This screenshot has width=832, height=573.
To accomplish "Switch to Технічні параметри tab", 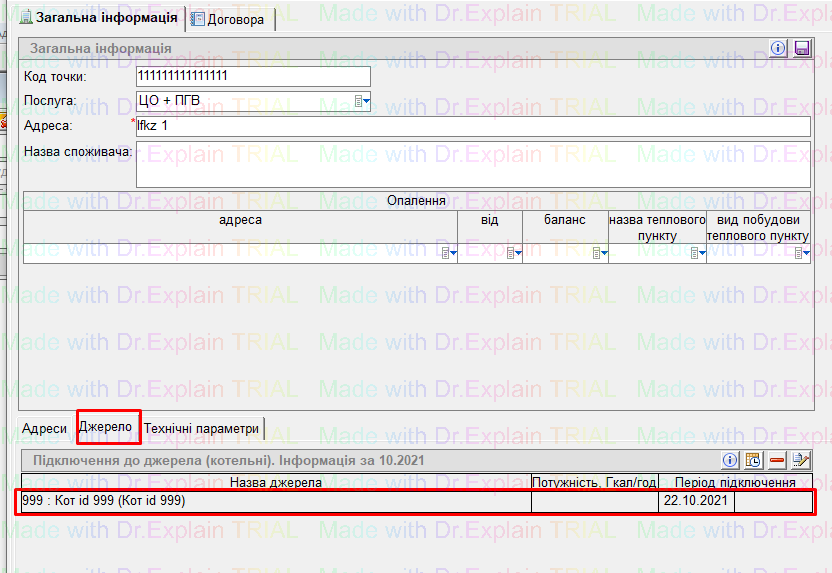I will click(x=202, y=429).
